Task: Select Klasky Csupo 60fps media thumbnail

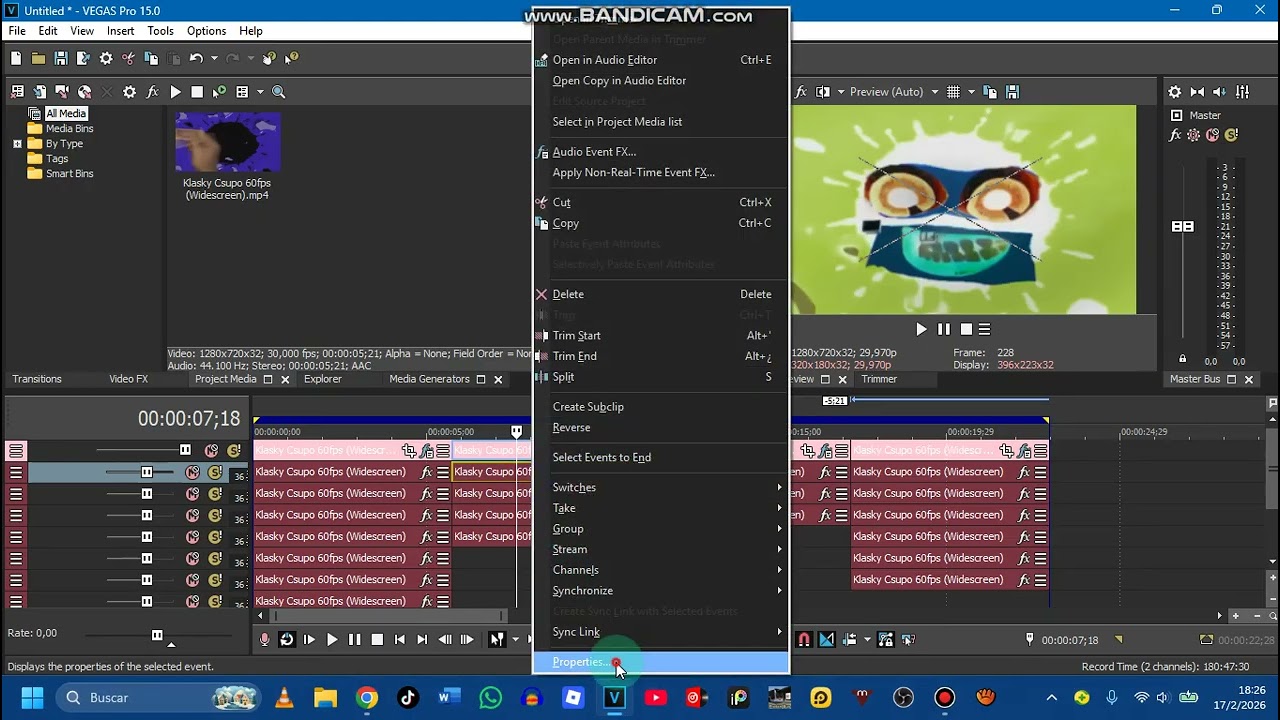Action: click(x=227, y=143)
